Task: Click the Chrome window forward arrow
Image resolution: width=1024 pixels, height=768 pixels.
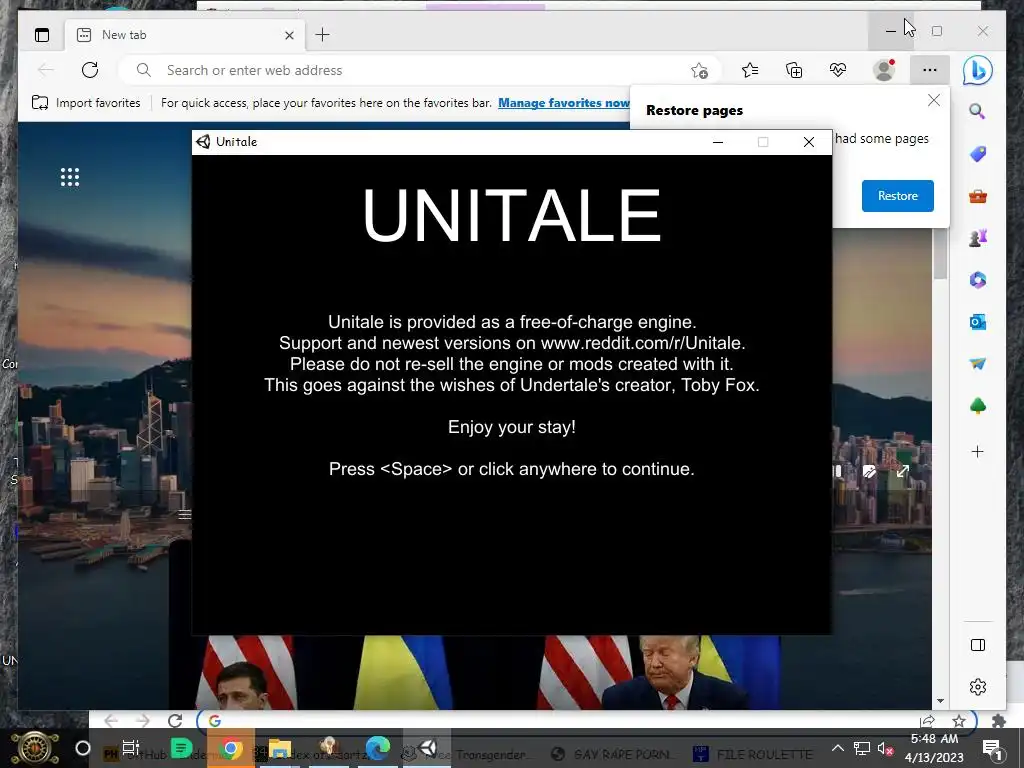Action: pyautogui.click(x=143, y=720)
